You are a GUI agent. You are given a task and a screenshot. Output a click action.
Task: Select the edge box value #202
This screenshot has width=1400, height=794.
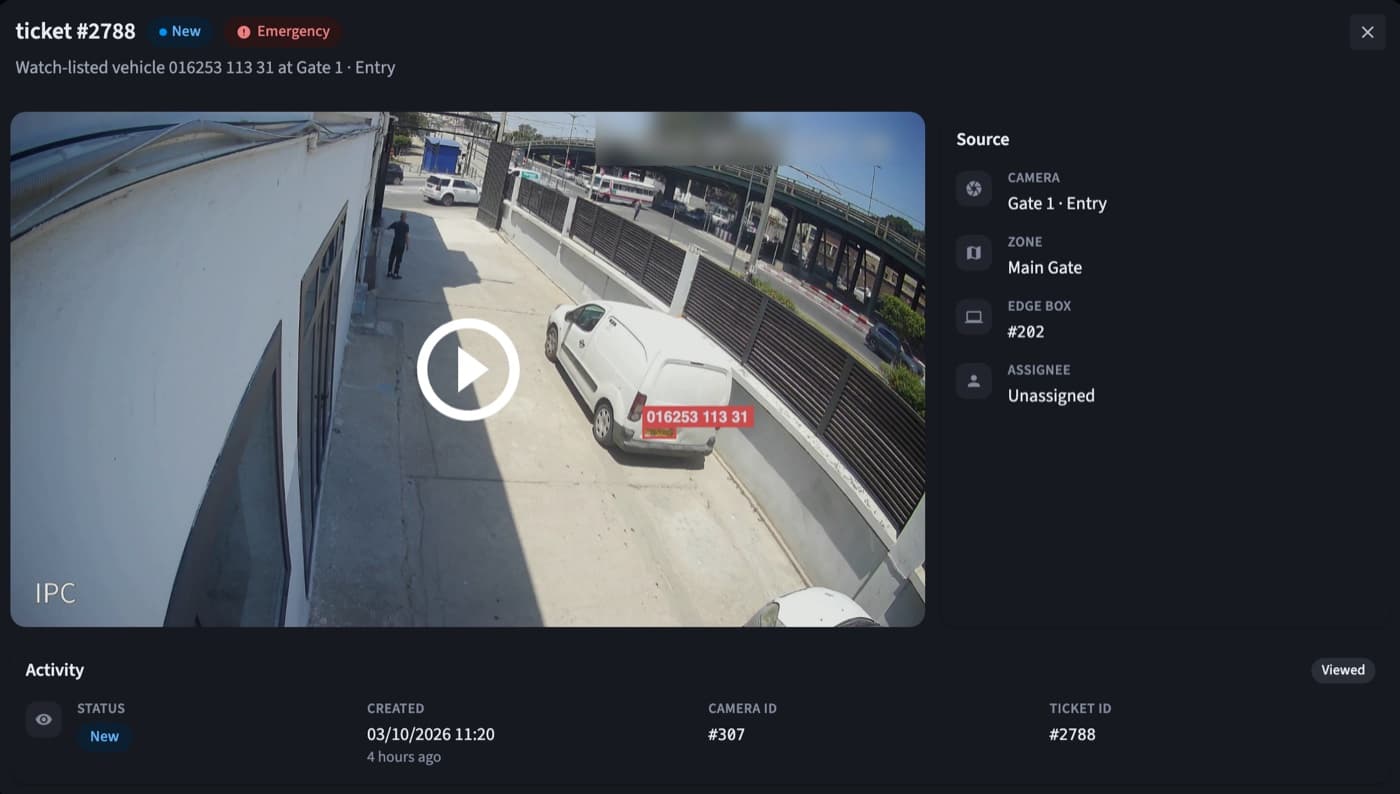tap(1026, 331)
